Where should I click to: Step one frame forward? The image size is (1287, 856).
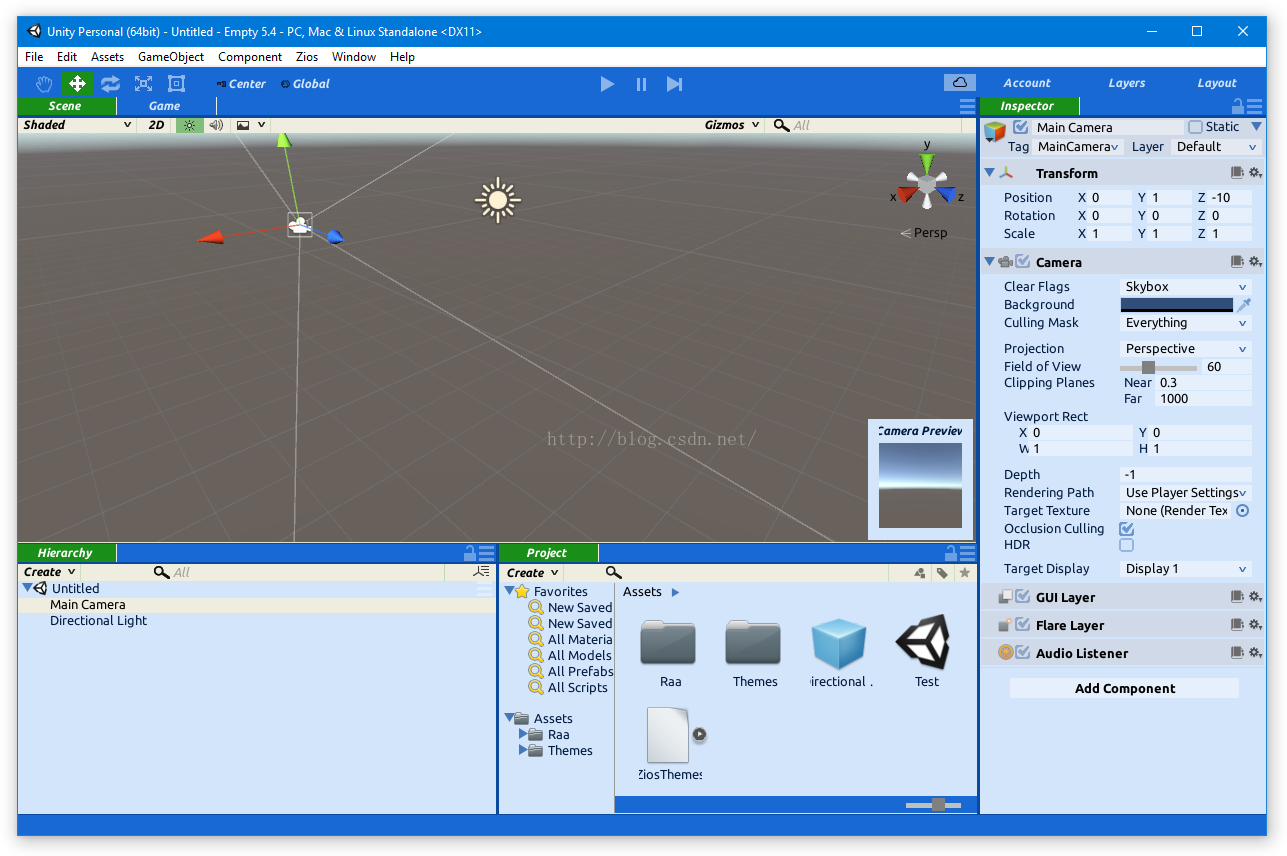675,84
